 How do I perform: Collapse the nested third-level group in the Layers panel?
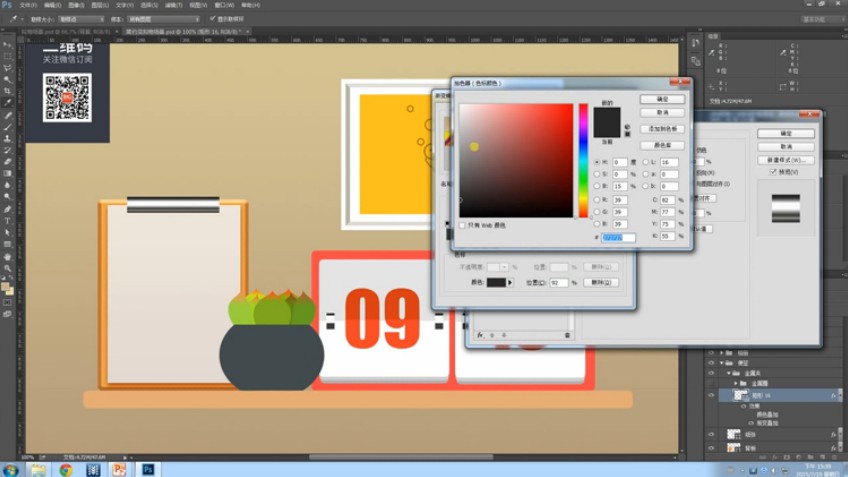[x=728, y=373]
